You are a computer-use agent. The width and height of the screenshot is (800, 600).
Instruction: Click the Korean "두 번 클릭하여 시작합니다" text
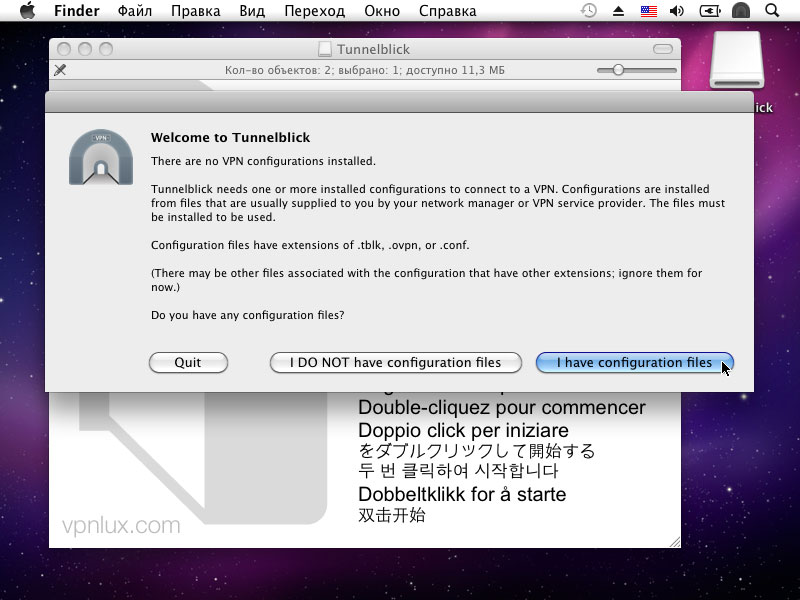(458, 470)
